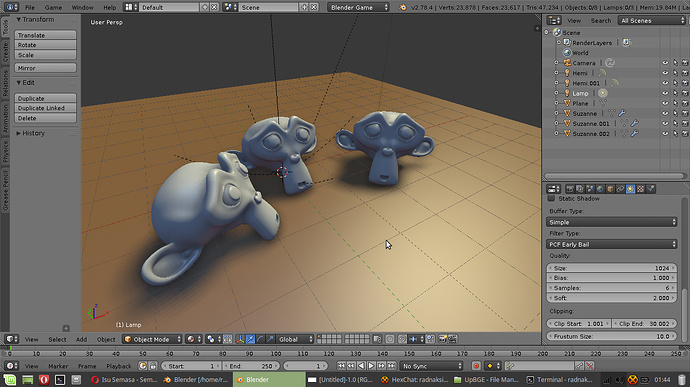Click the OpenGL render active viewport icon
This screenshot has height=387, width=690.
pyautogui.click(x=442, y=339)
